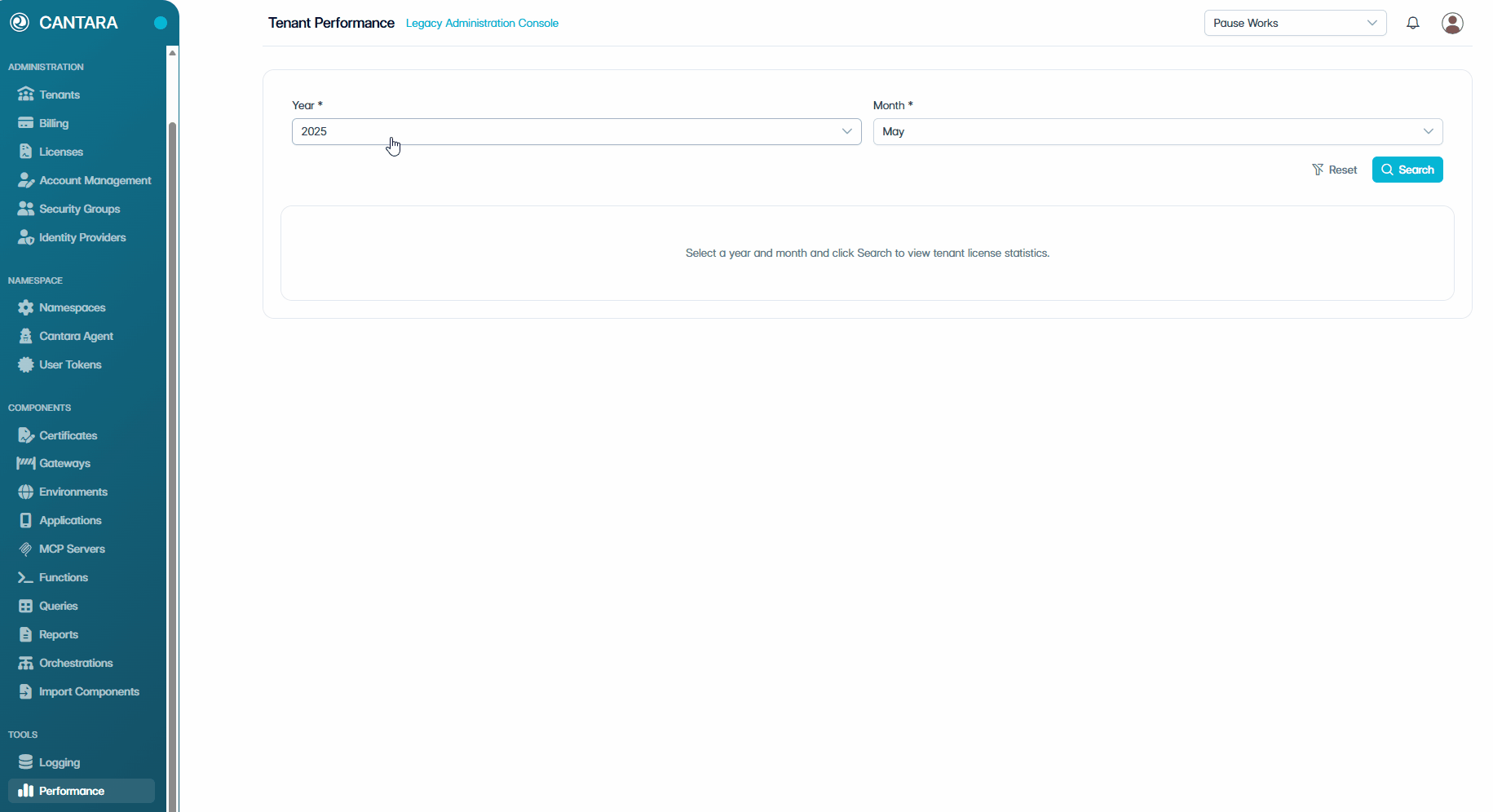Click the Reset filters button
Viewport: 1493px width, 812px height.
(1334, 170)
